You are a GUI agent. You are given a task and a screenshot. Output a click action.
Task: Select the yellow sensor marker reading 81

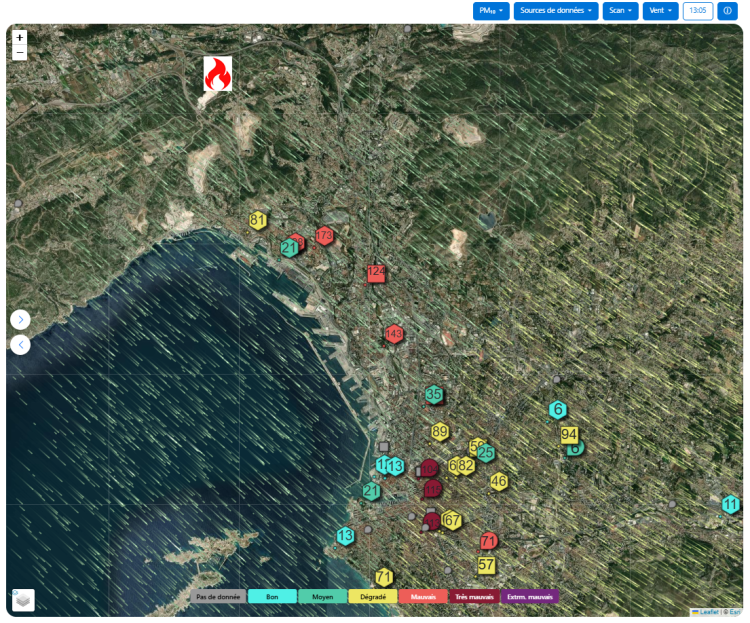tap(257, 220)
